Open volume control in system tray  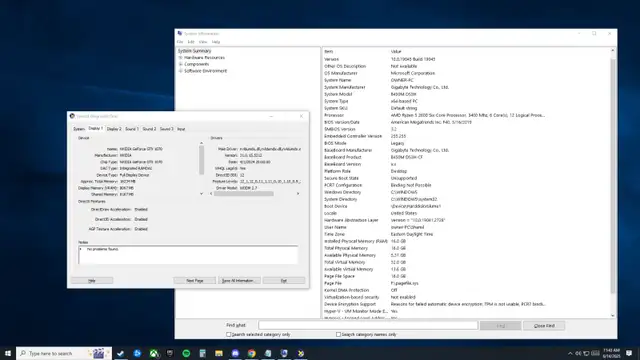click(x=578, y=353)
